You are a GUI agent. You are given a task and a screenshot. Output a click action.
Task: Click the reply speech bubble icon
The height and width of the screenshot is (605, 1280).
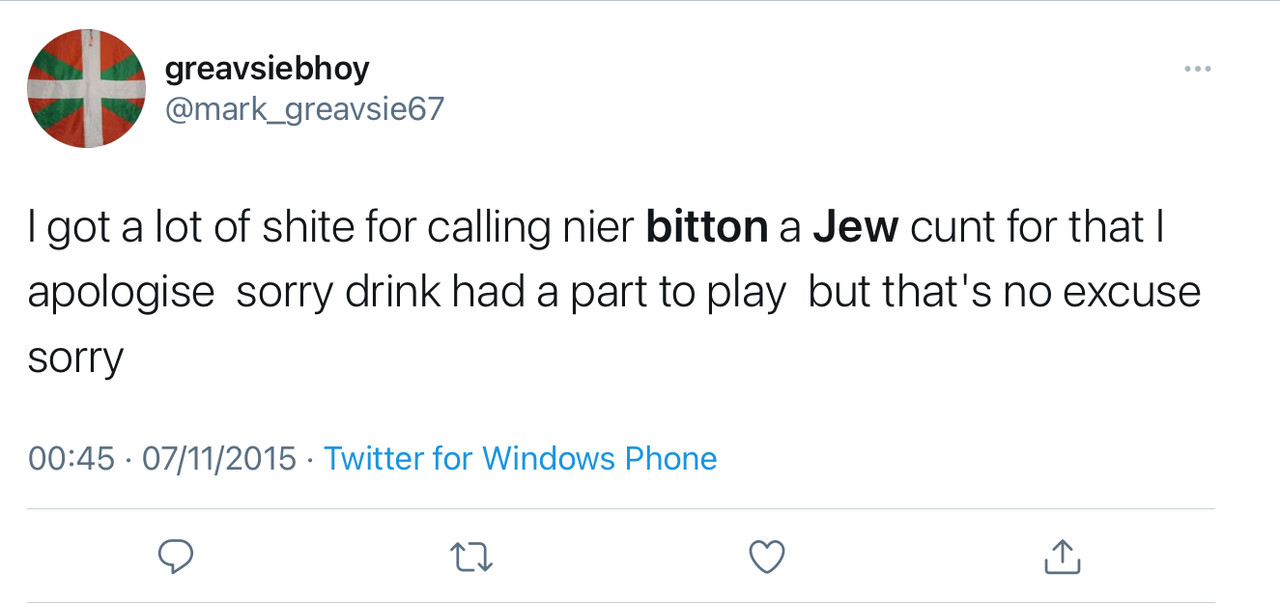[174, 557]
